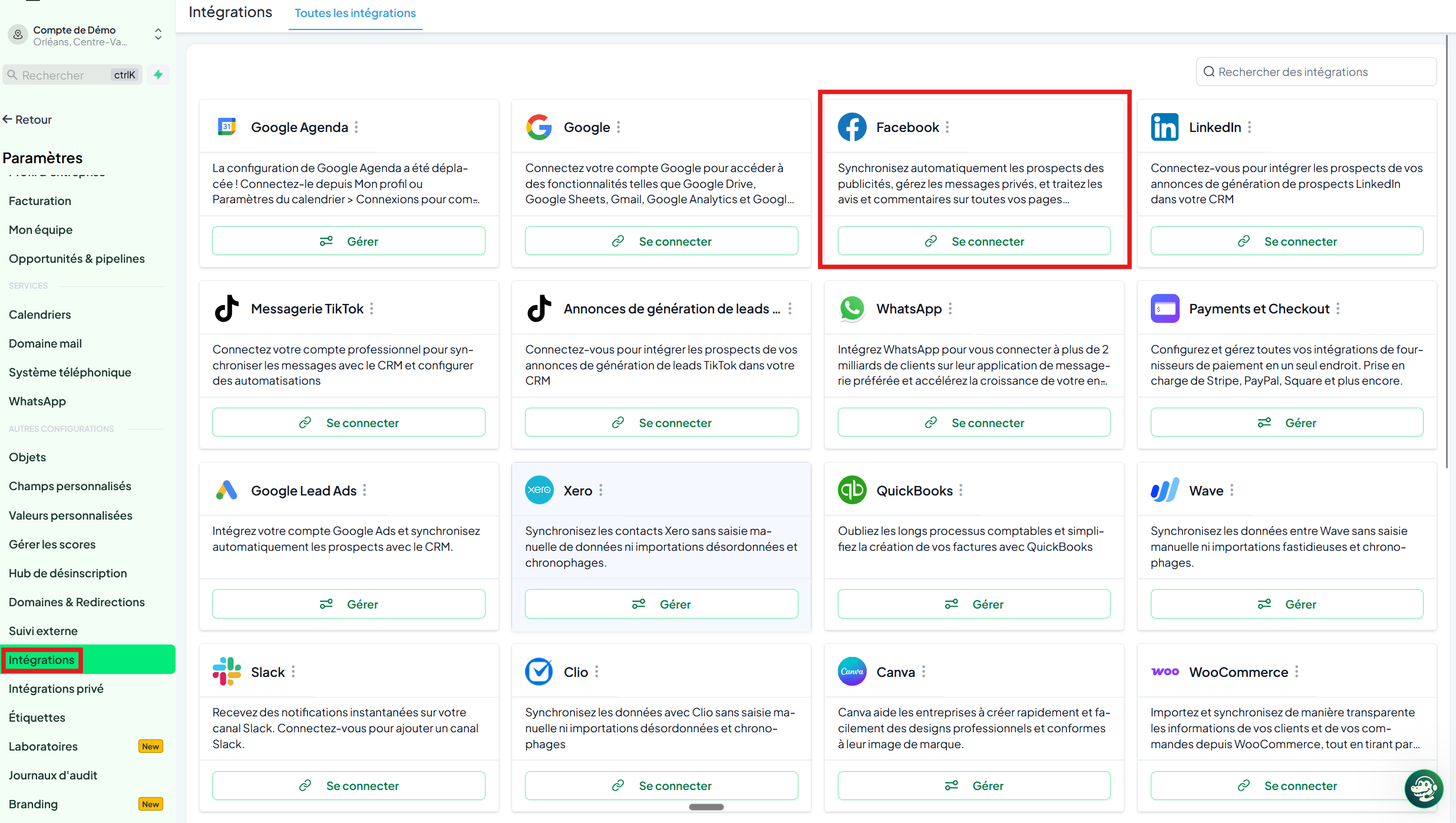1456x823 pixels.
Task: Click the Google Lead Ads logo
Action: click(x=227, y=490)
